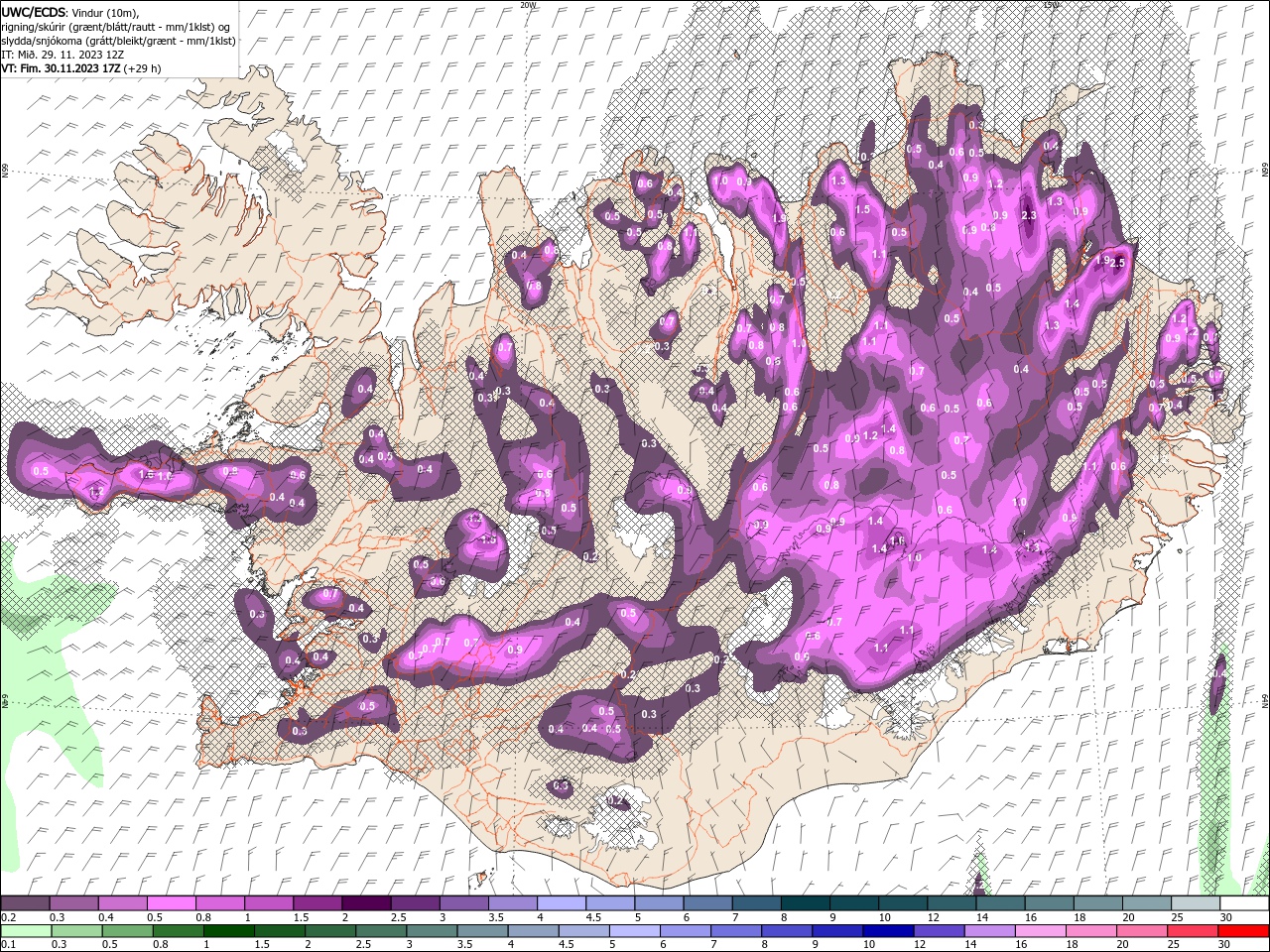Select the 12 violet swatch in lower legend row
The image size is (1270, 952).
pos(940,931)
